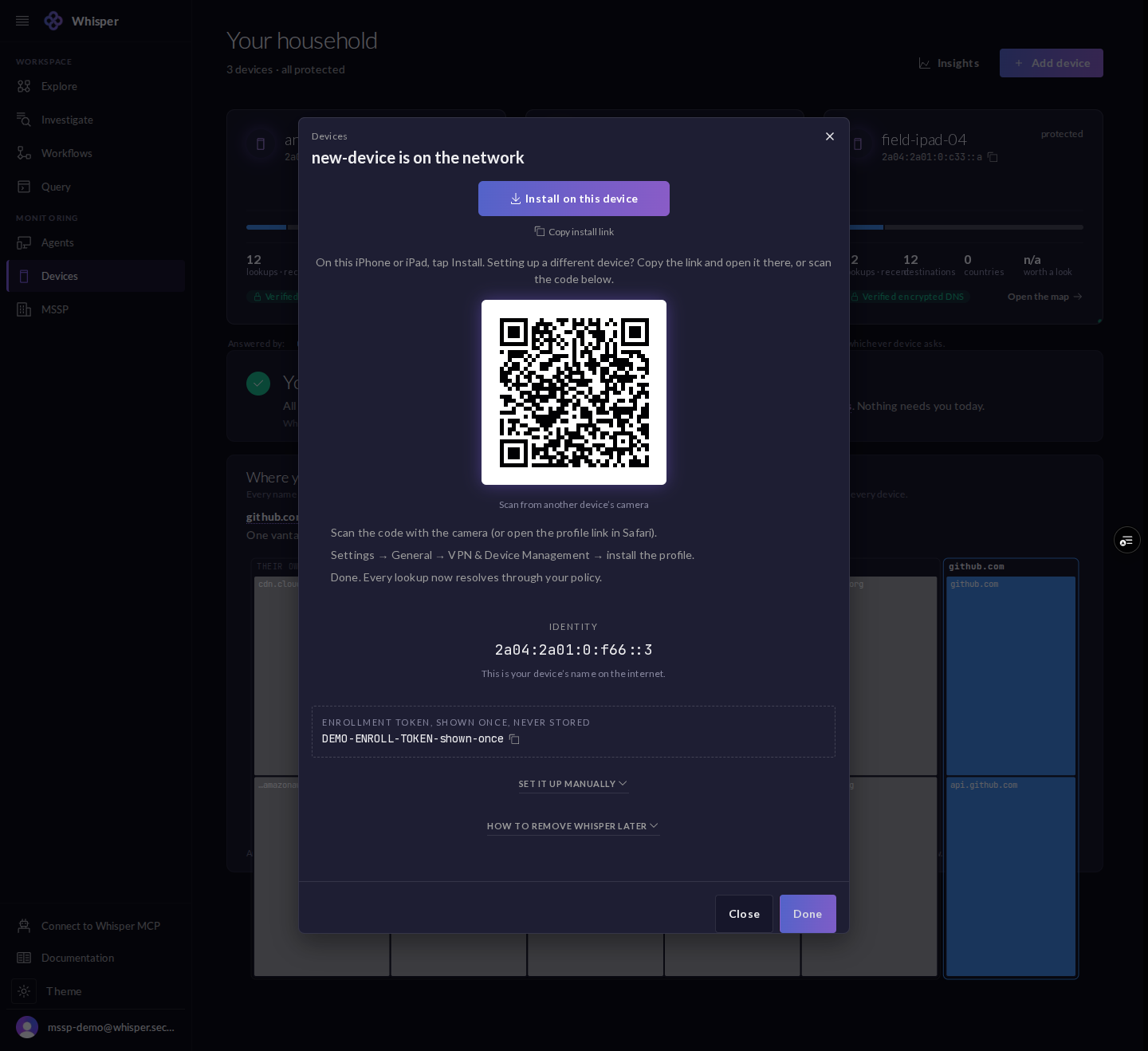Click the Connect to Whisper MCP icon

coord(24,926)
